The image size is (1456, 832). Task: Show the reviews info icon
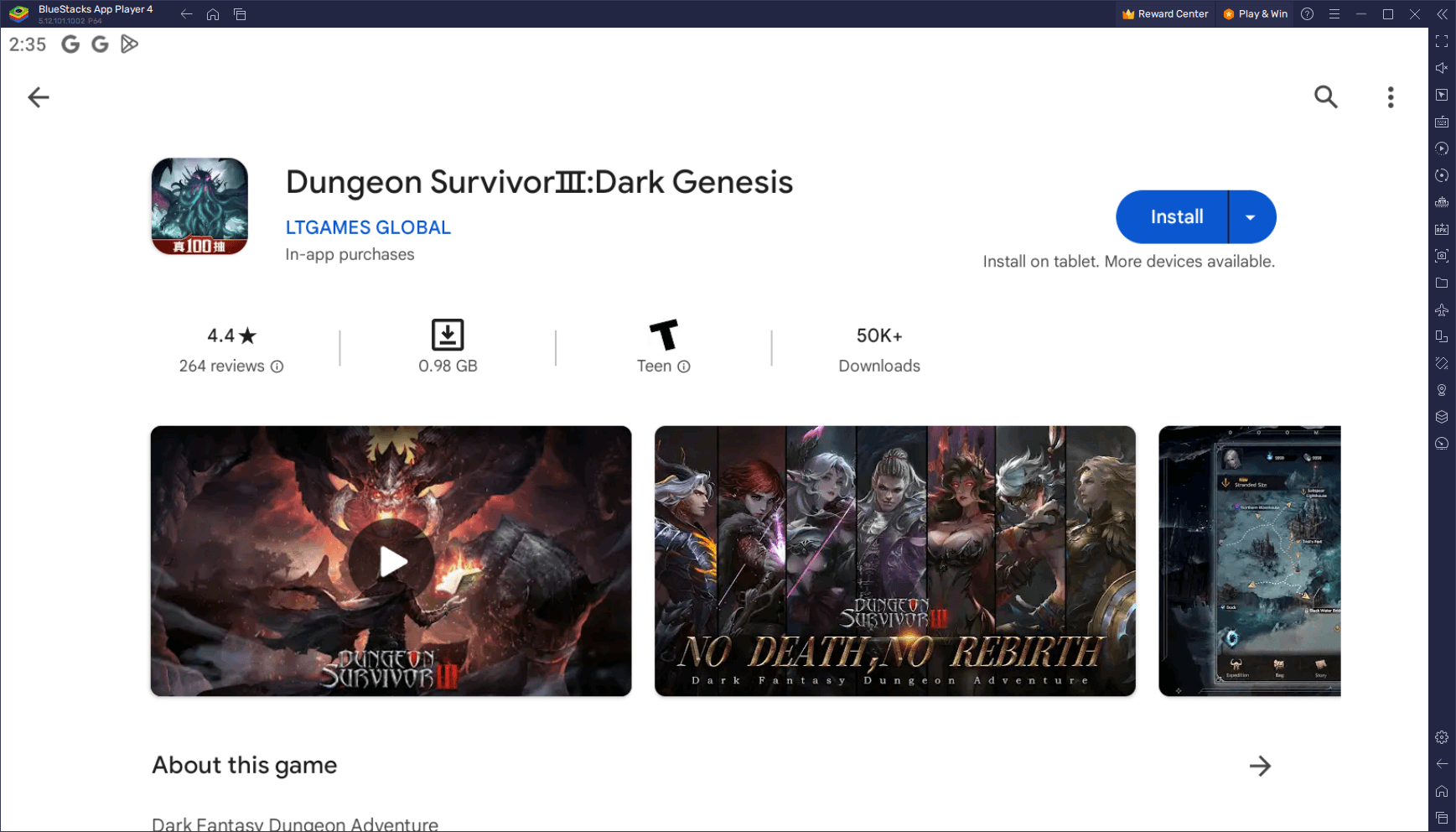pos(277,367)
